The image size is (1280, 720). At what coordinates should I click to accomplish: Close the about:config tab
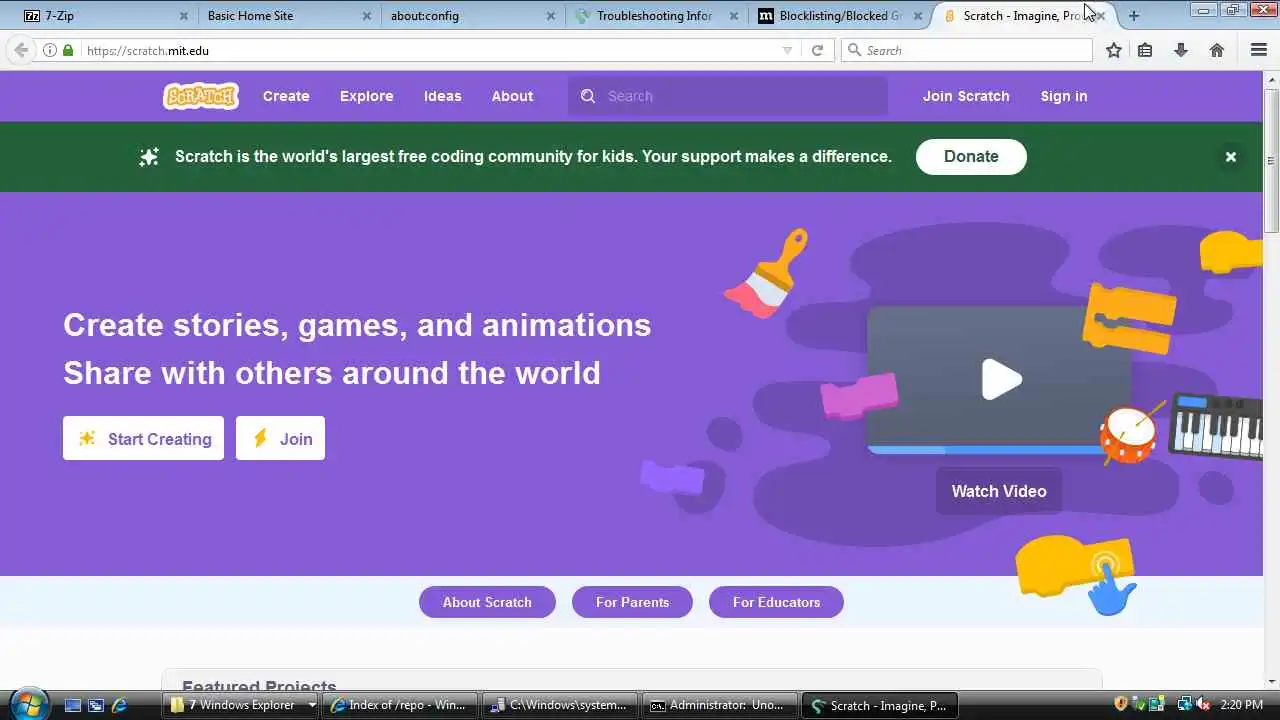[x=551, y=16]
